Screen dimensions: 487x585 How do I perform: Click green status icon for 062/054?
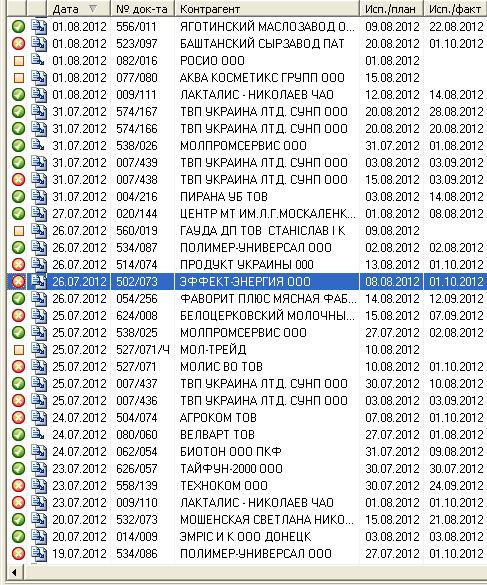click(x=18, y=452)
